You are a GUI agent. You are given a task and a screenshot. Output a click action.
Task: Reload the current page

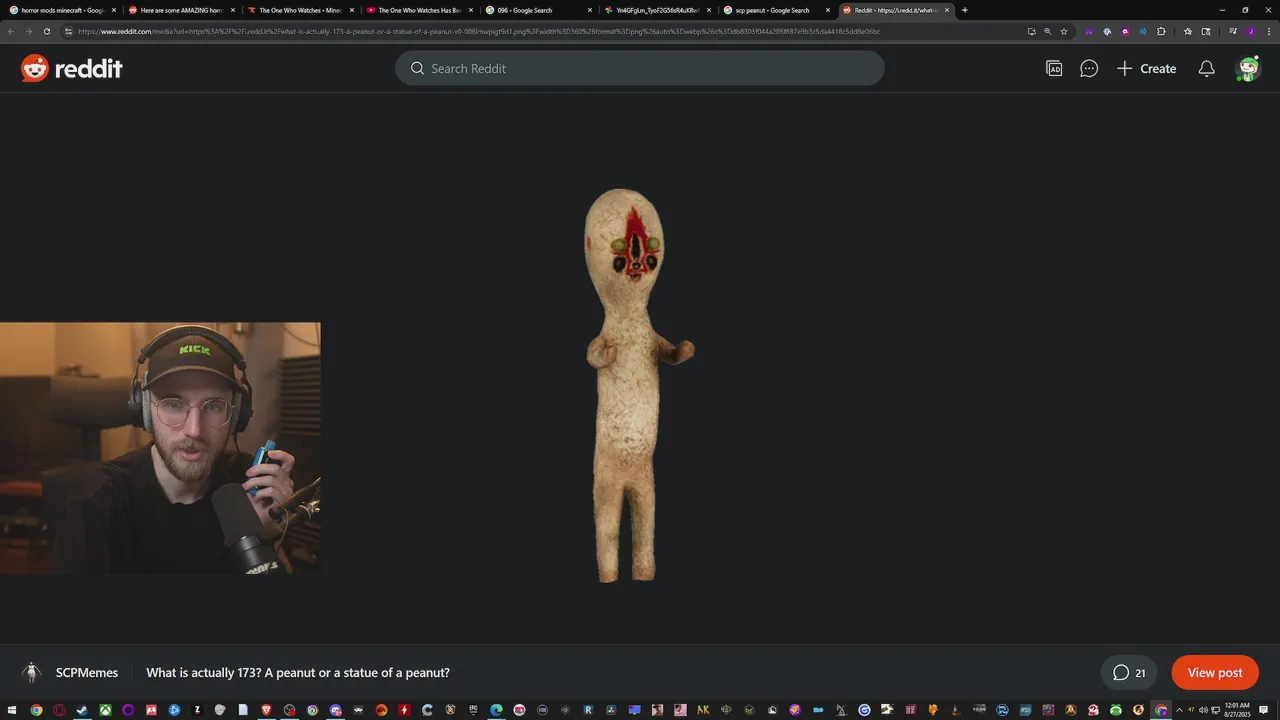tap(47, 31)
